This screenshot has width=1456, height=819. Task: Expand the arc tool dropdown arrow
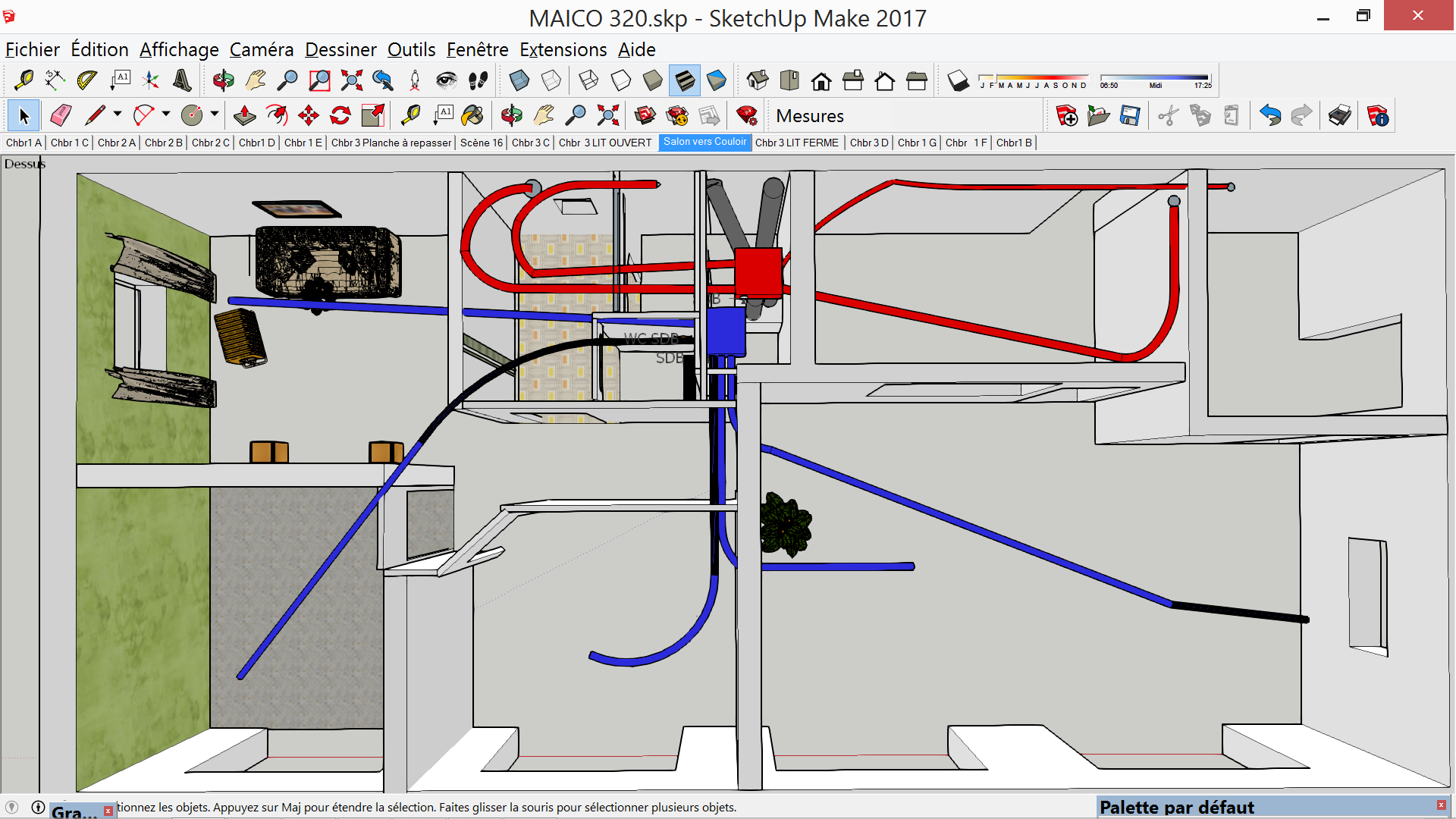[166, 115]
